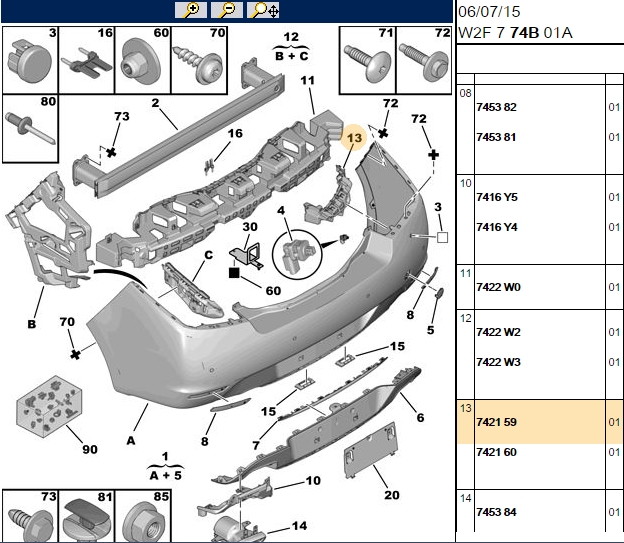Click part number 7422 W3

click(x=498, y=362)
